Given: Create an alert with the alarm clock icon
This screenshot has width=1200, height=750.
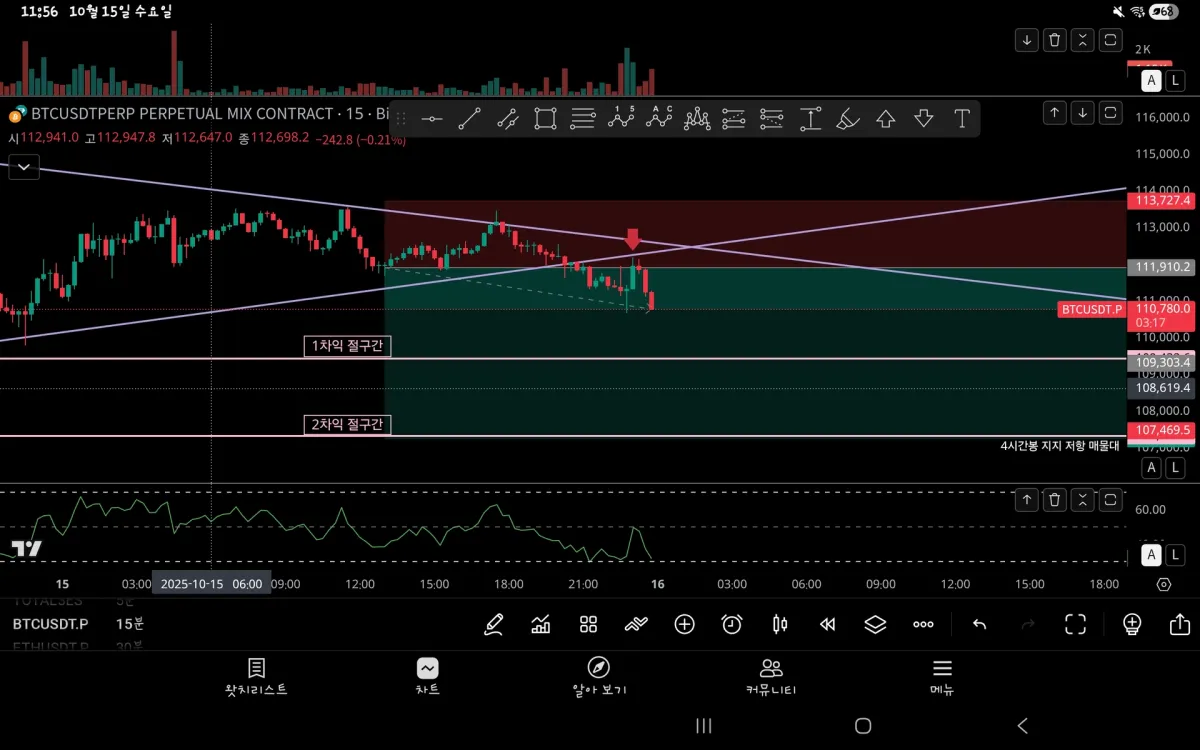Looking at the screenshot, I should (x=732, y=625).
